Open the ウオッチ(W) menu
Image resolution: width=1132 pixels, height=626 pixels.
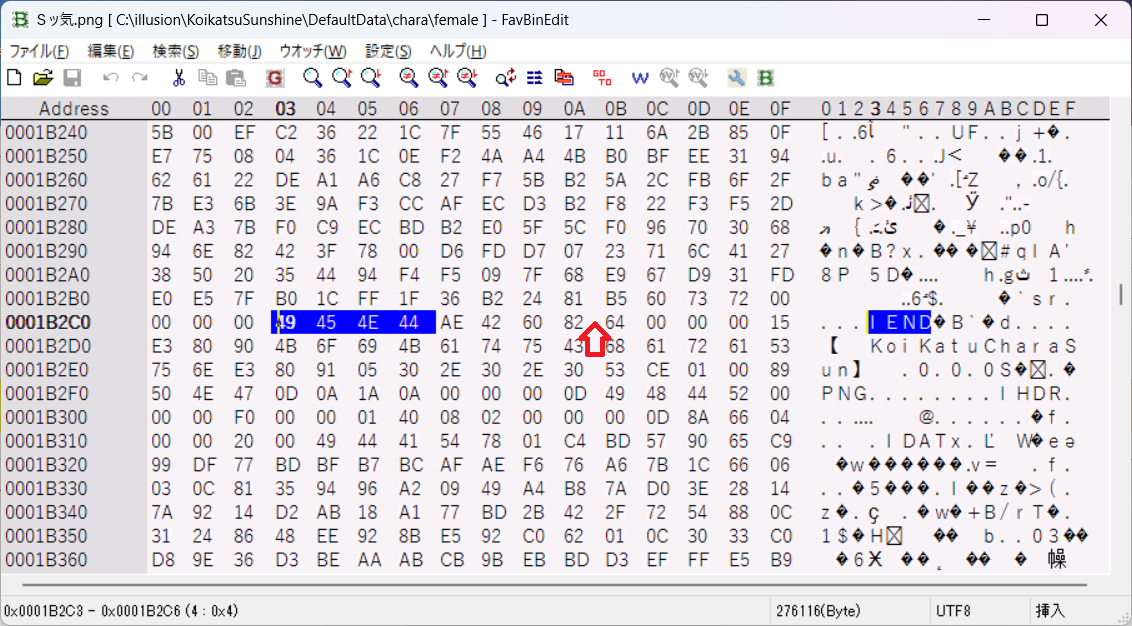[313, 51]
